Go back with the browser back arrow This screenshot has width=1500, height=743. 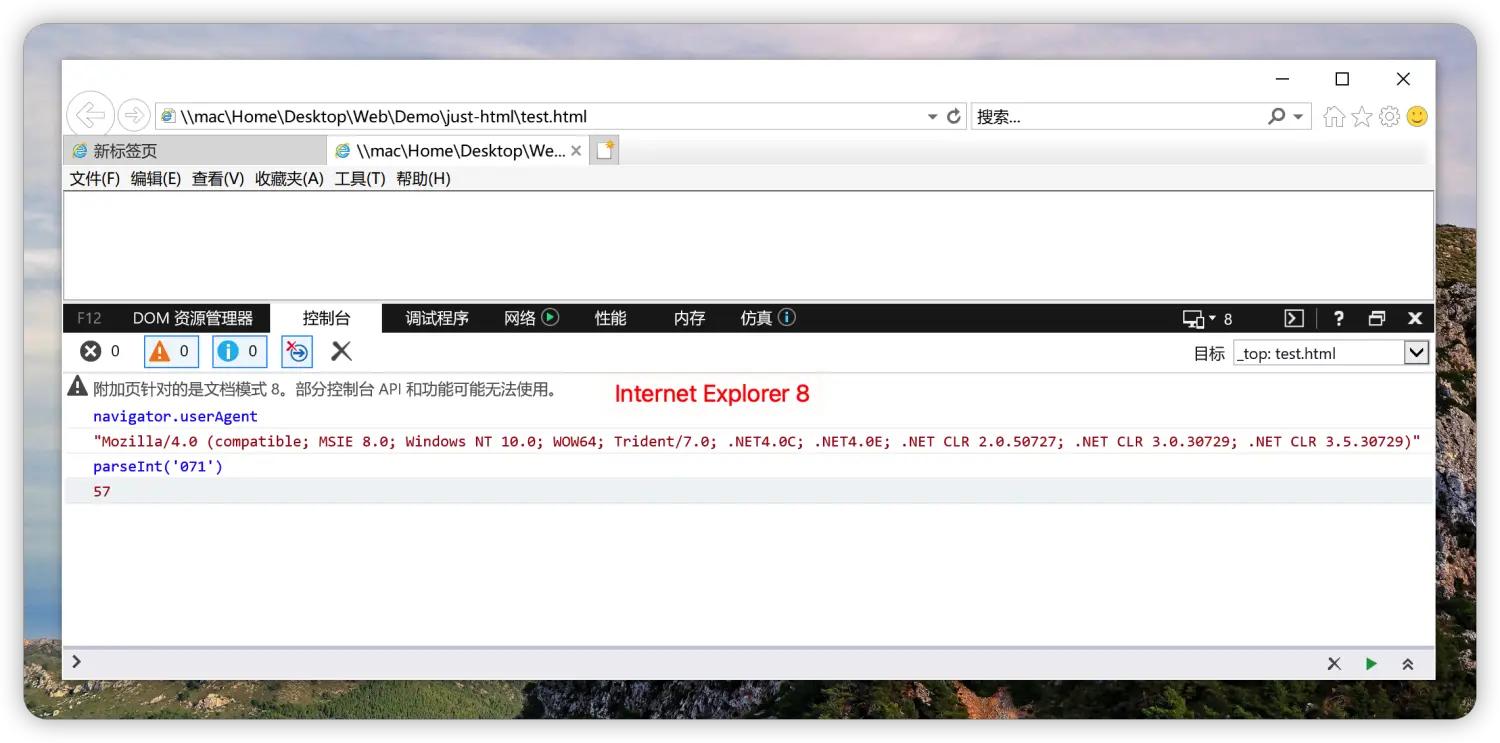pyautogui.click(x=90, y=115)
